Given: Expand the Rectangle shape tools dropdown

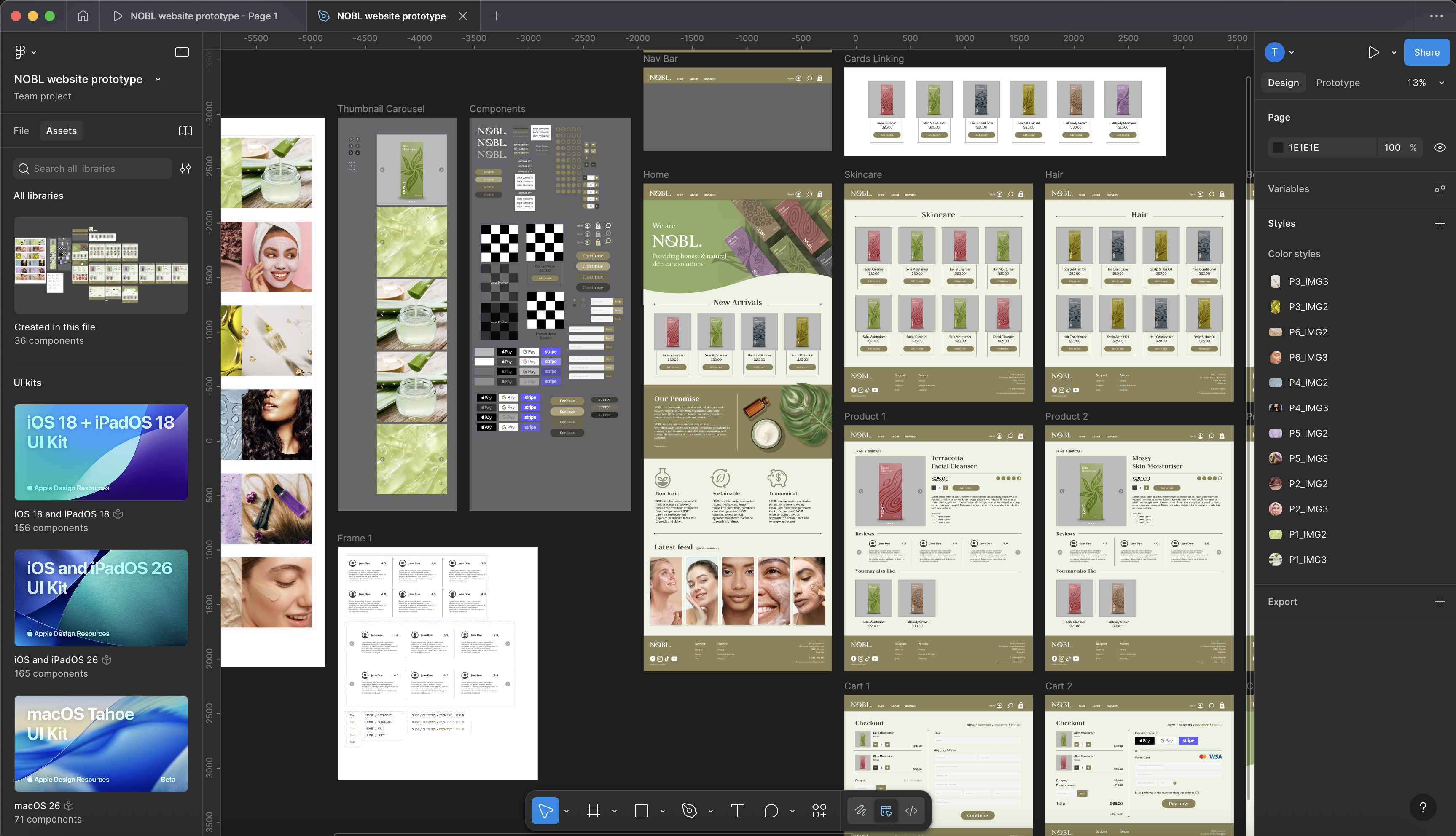Looking at the screenshot, I should coord(662,811).
